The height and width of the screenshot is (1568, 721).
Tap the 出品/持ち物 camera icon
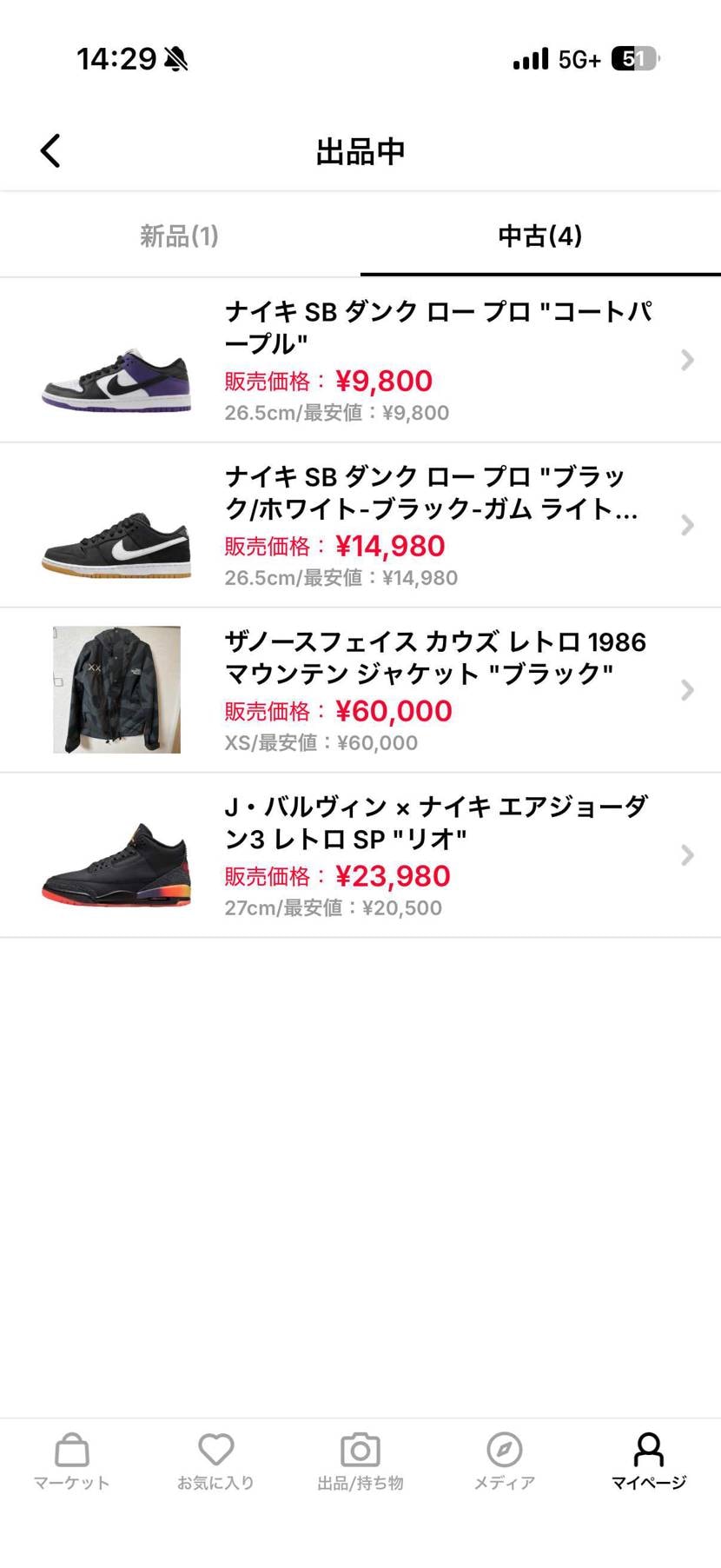click(360, 1449)
